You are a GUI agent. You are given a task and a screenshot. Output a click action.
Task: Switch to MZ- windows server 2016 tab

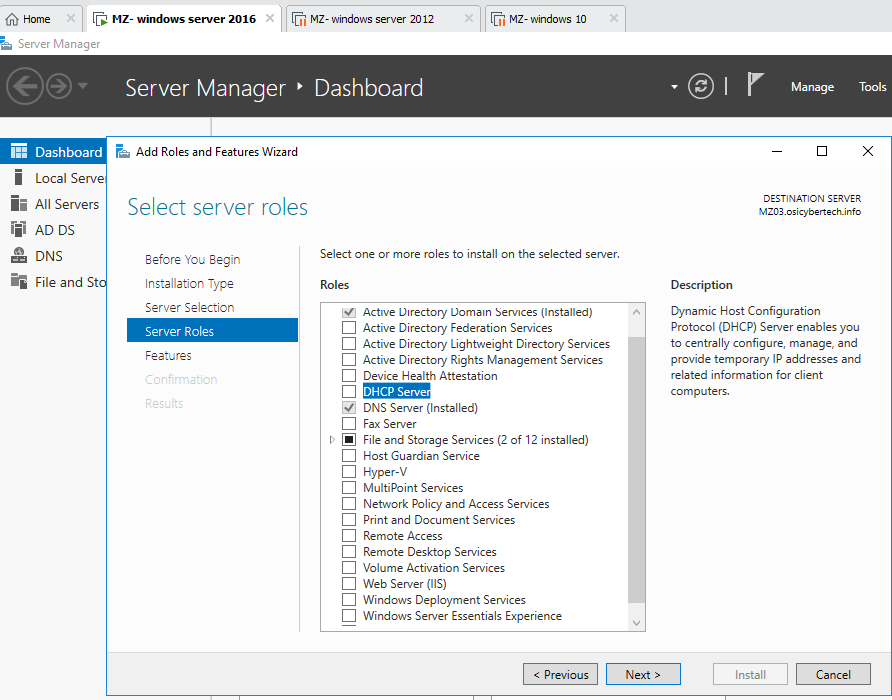tap(183, 19)
